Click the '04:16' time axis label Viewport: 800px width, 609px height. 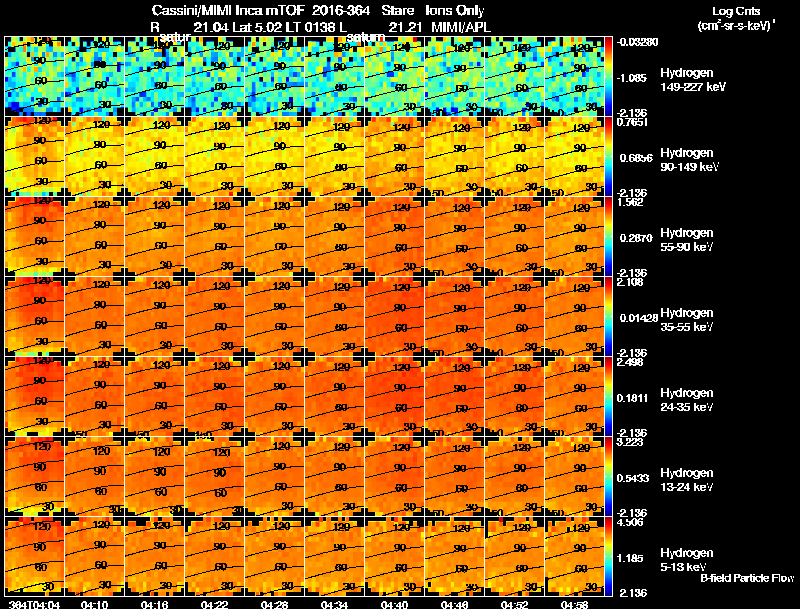tap(155, 604)
